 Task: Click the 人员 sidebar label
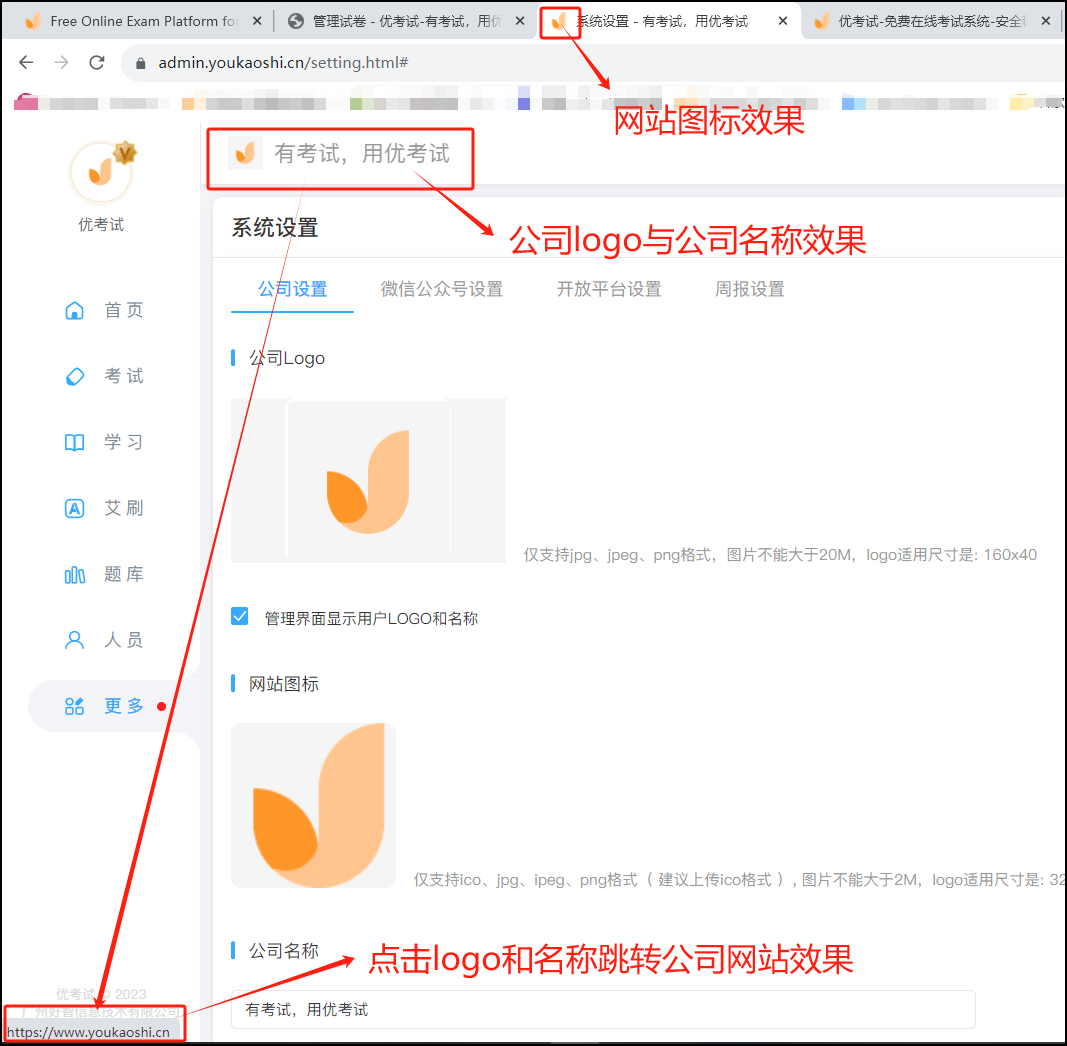tap(123, 640)
